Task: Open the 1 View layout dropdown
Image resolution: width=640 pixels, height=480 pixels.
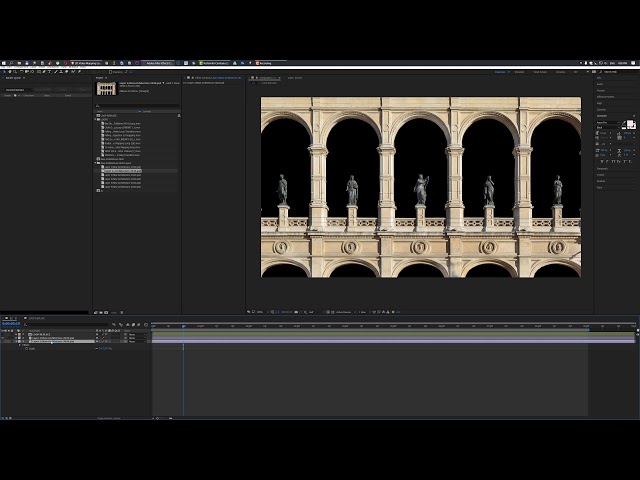Action: coord(362,312)
